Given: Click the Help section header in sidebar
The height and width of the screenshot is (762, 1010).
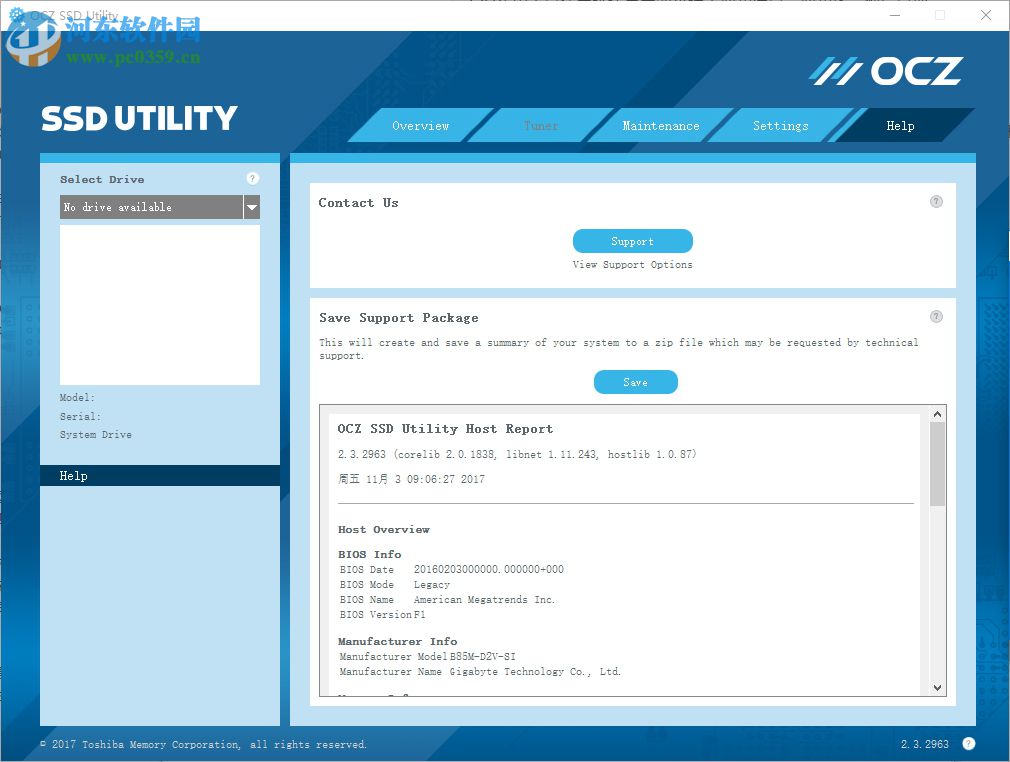Looking at the screenshot, I should [73, 475].
